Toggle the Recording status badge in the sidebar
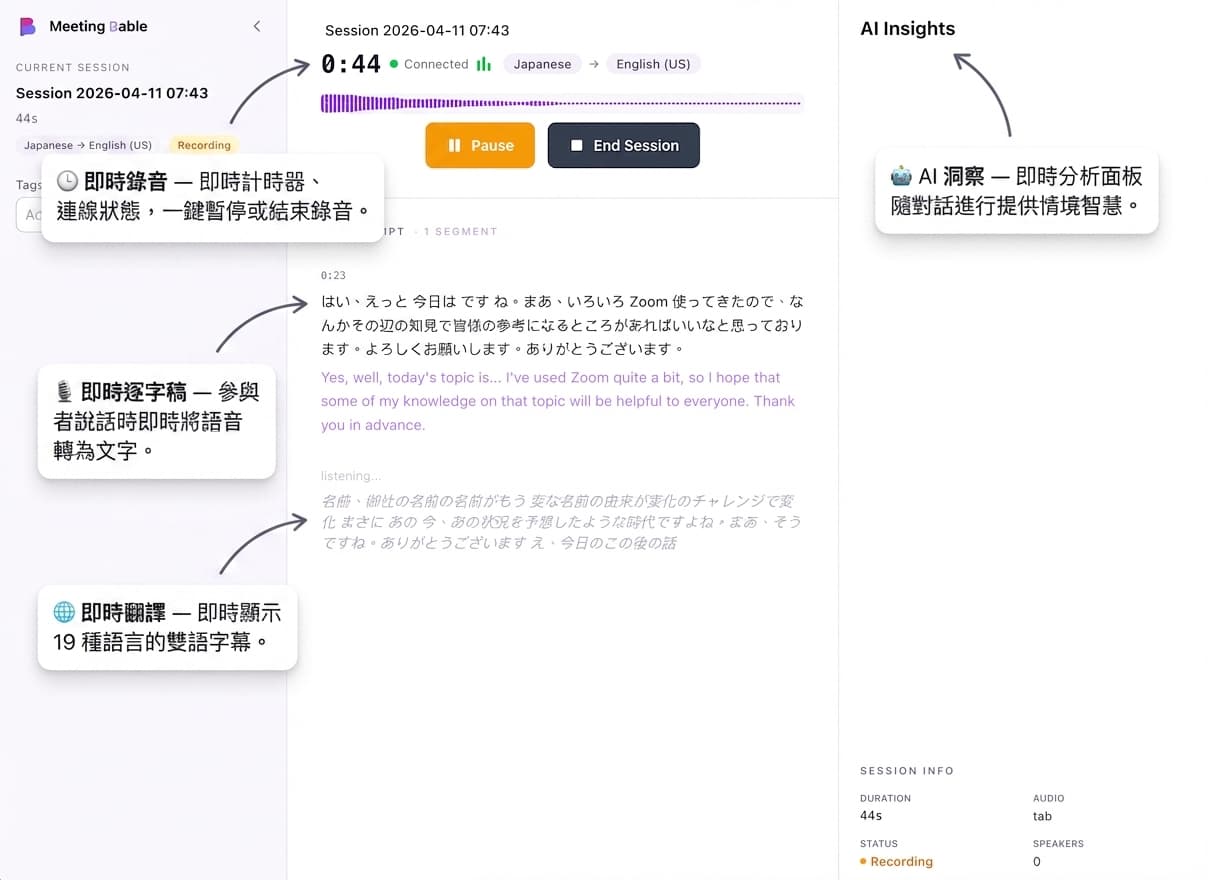Viewport: 1208px width, 880px height. pos(202,144)
